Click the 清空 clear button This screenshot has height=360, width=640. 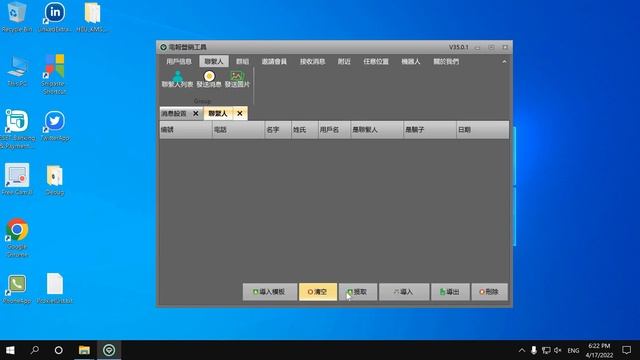click(x=318, y=292)
